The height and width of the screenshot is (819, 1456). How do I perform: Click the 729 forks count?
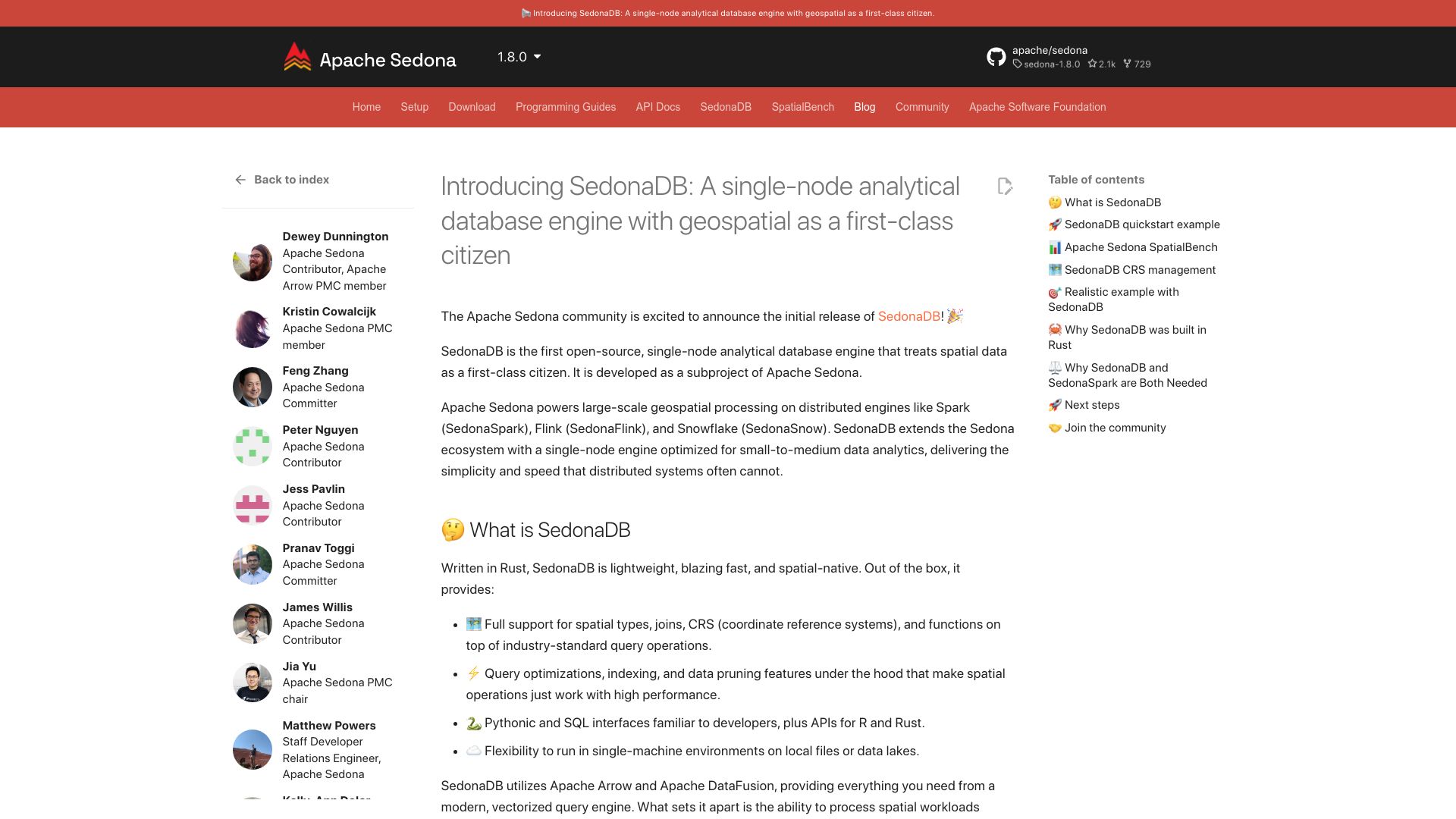coord(1137,64)
